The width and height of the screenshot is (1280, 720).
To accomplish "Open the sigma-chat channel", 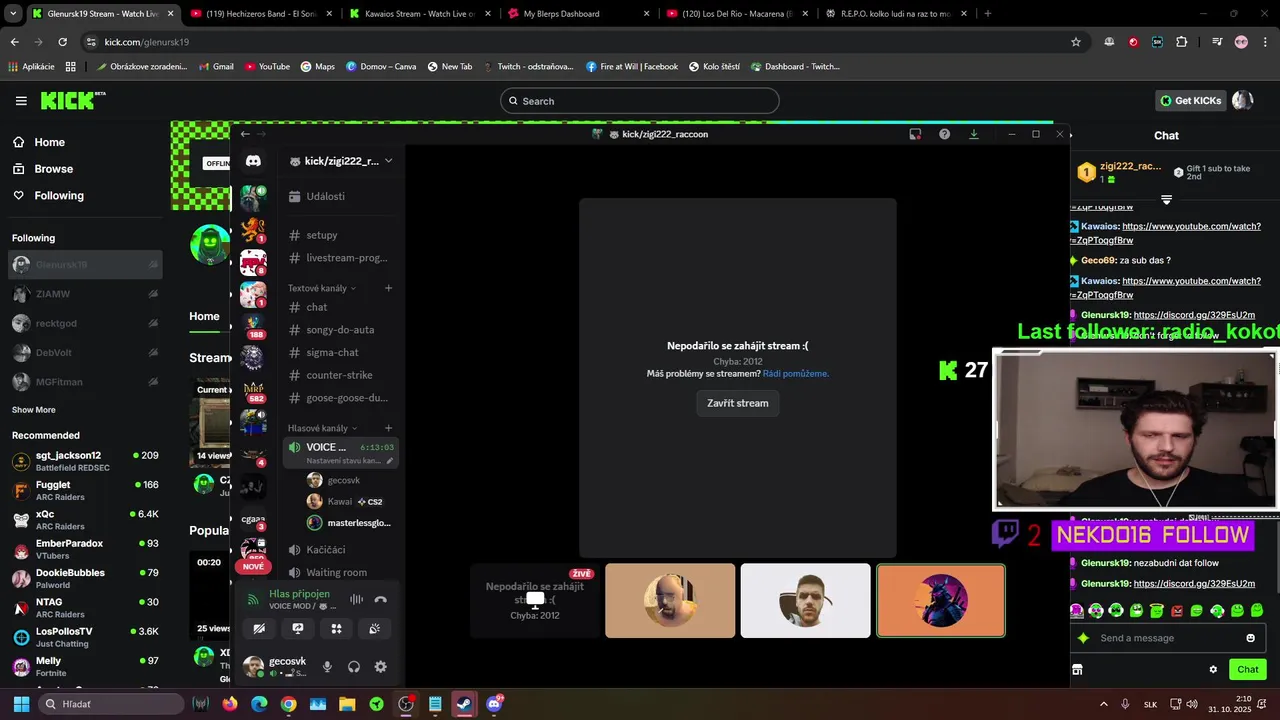I will (340, 352).
